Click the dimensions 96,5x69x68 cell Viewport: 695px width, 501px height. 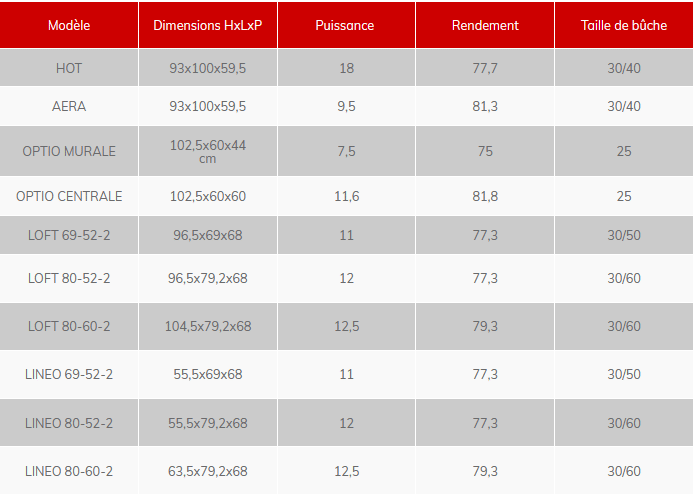tap(208, 235)
